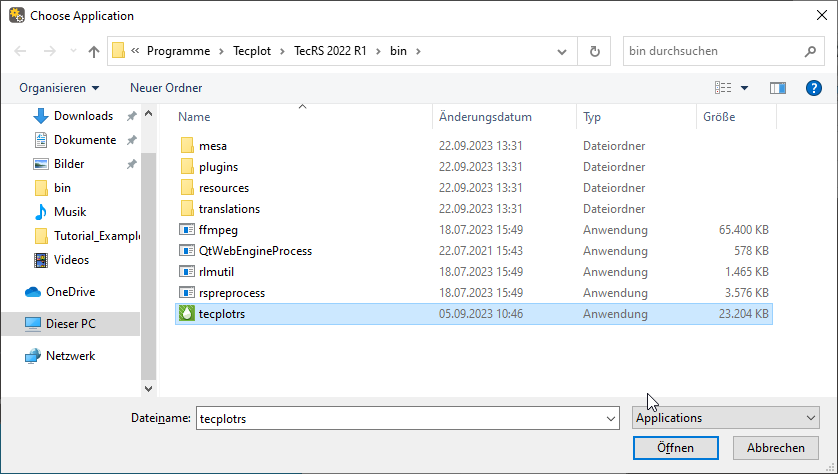Navigate up one folder level
Image resolution: width=838 pixels, height=474 pixels.
[94, 51]
